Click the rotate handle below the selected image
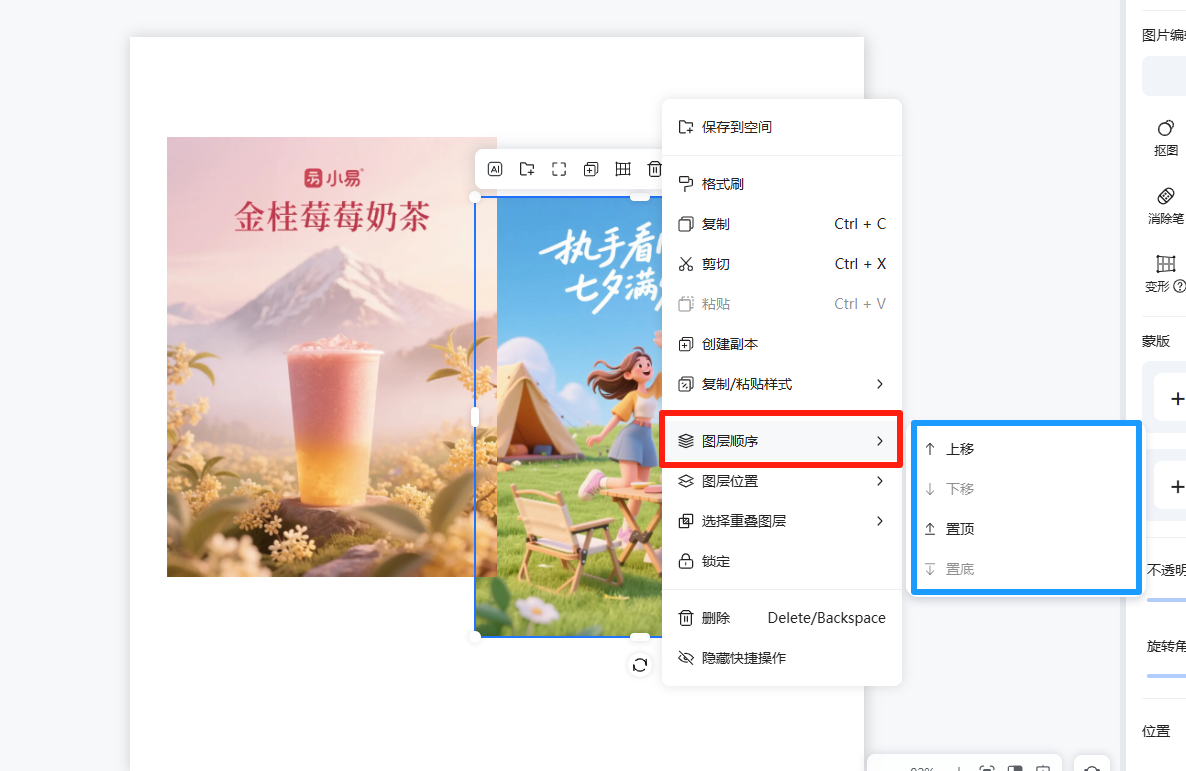 click(x=640, y=665)
